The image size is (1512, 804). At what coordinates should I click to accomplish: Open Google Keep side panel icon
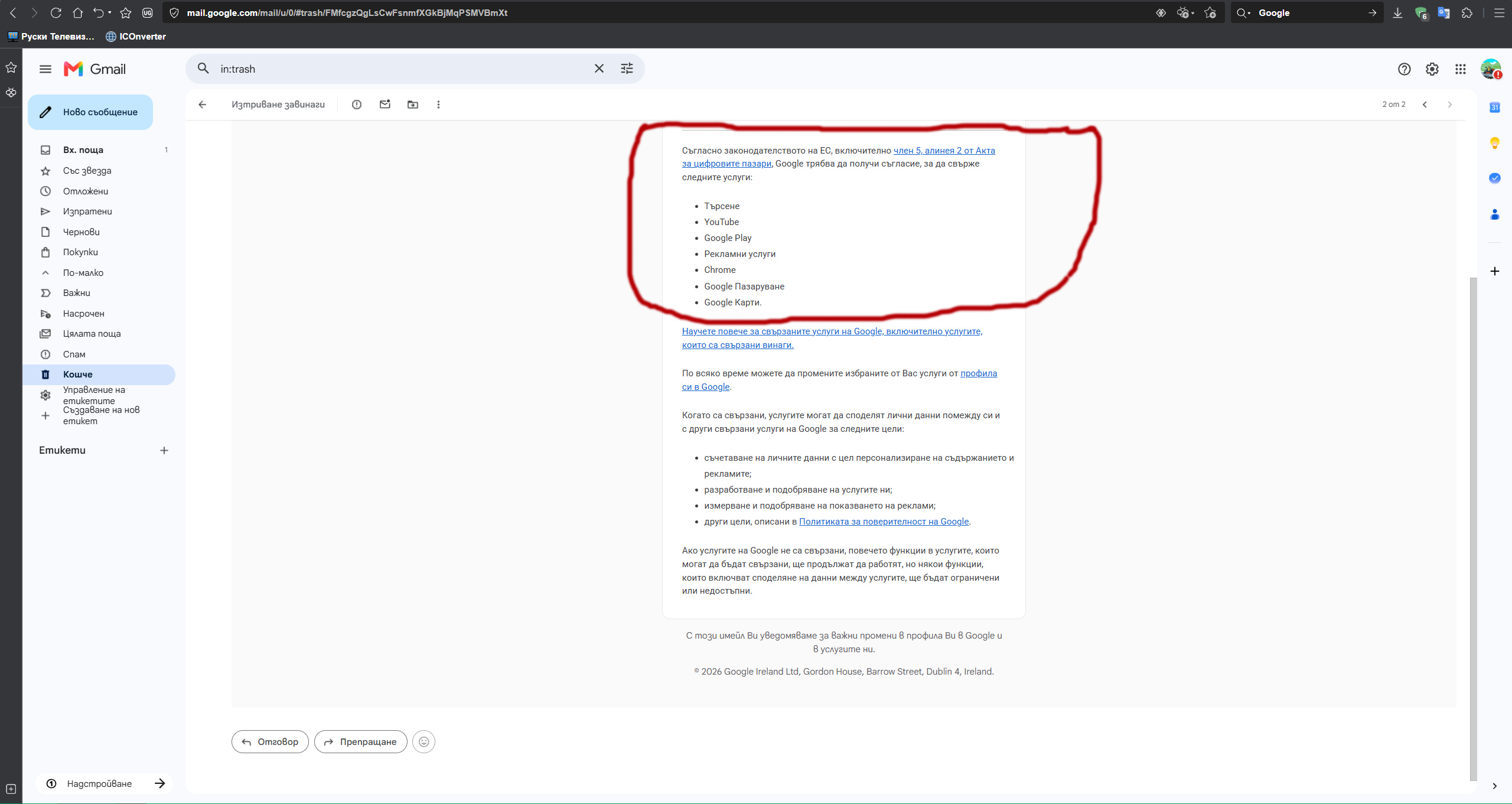[1495, 143]
